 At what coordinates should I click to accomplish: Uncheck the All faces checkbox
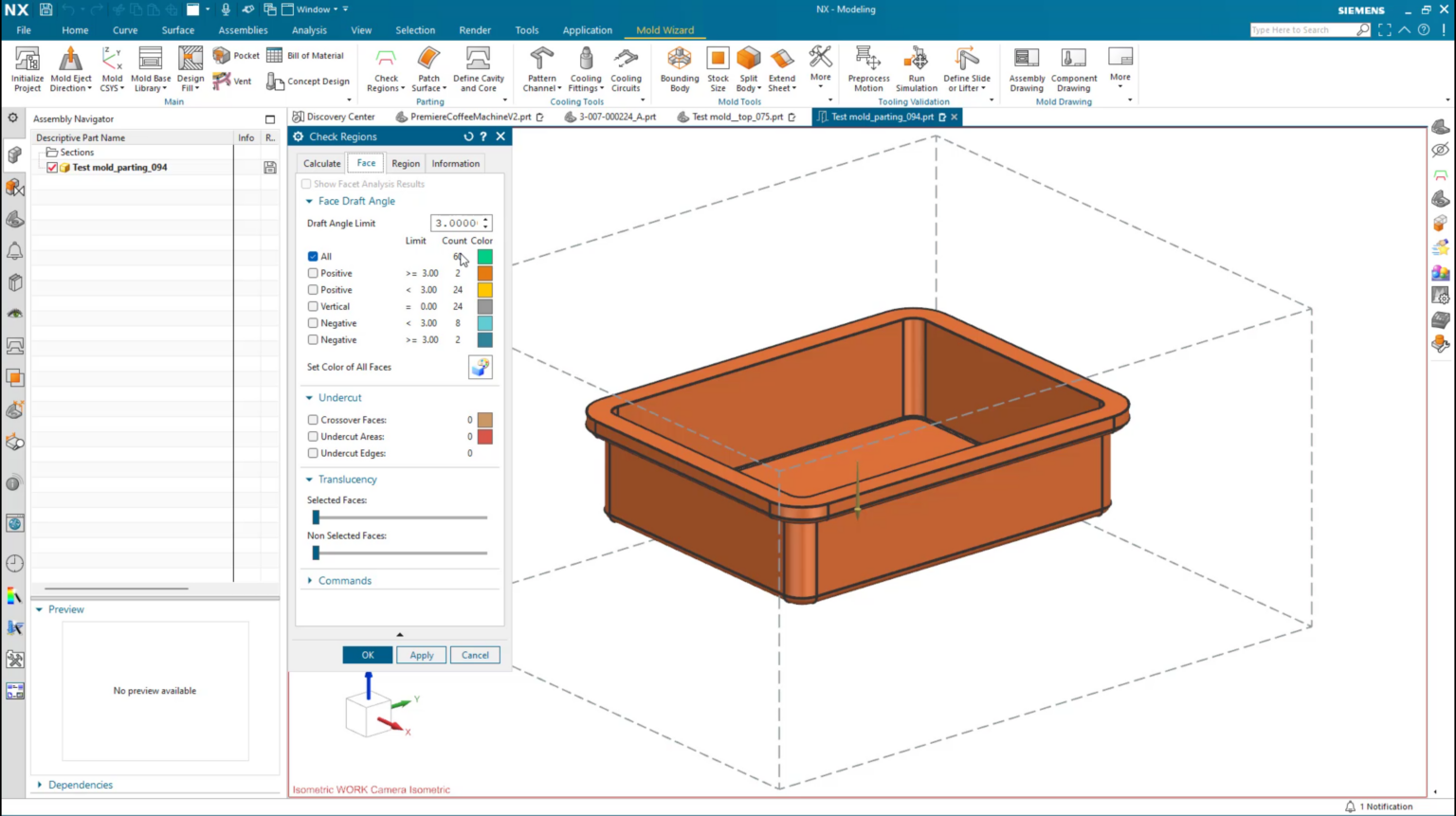click(x=313, y=256)
